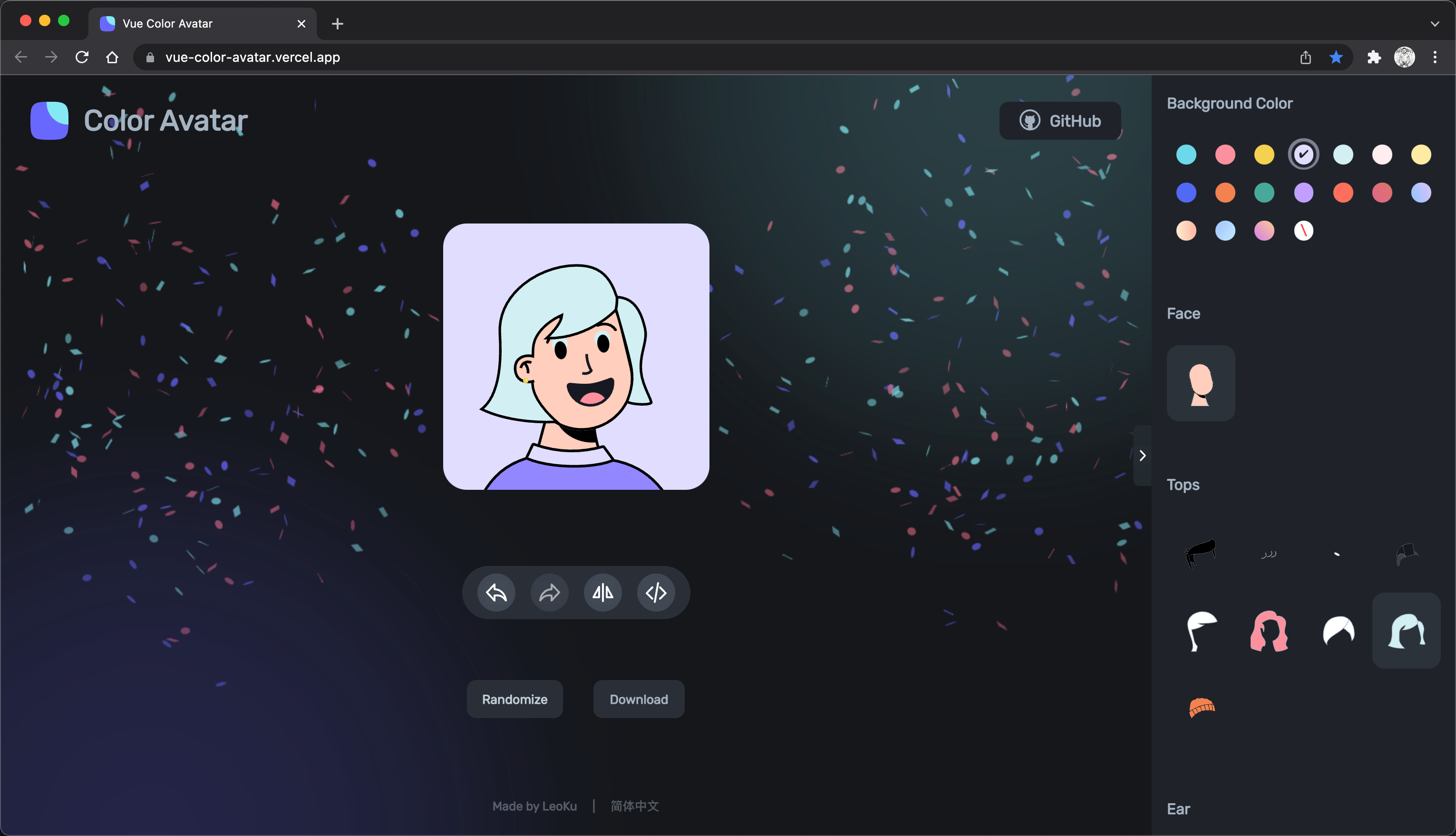Select the pink long hair top
The image size is (1456, 836).
pyautogui.click(x=1269, y=631)
